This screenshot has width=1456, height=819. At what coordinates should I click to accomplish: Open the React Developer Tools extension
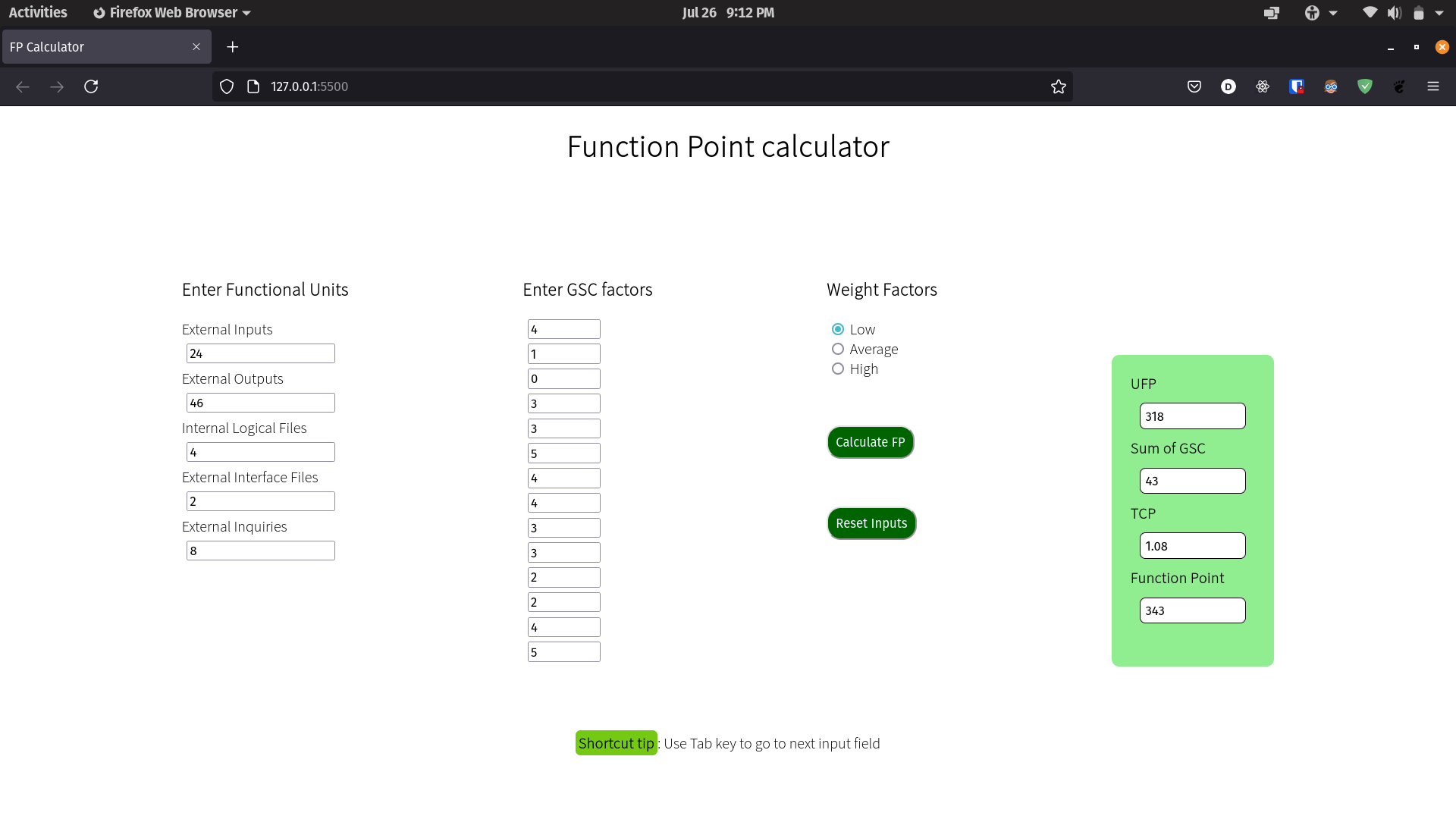(x=1262, y=86)
